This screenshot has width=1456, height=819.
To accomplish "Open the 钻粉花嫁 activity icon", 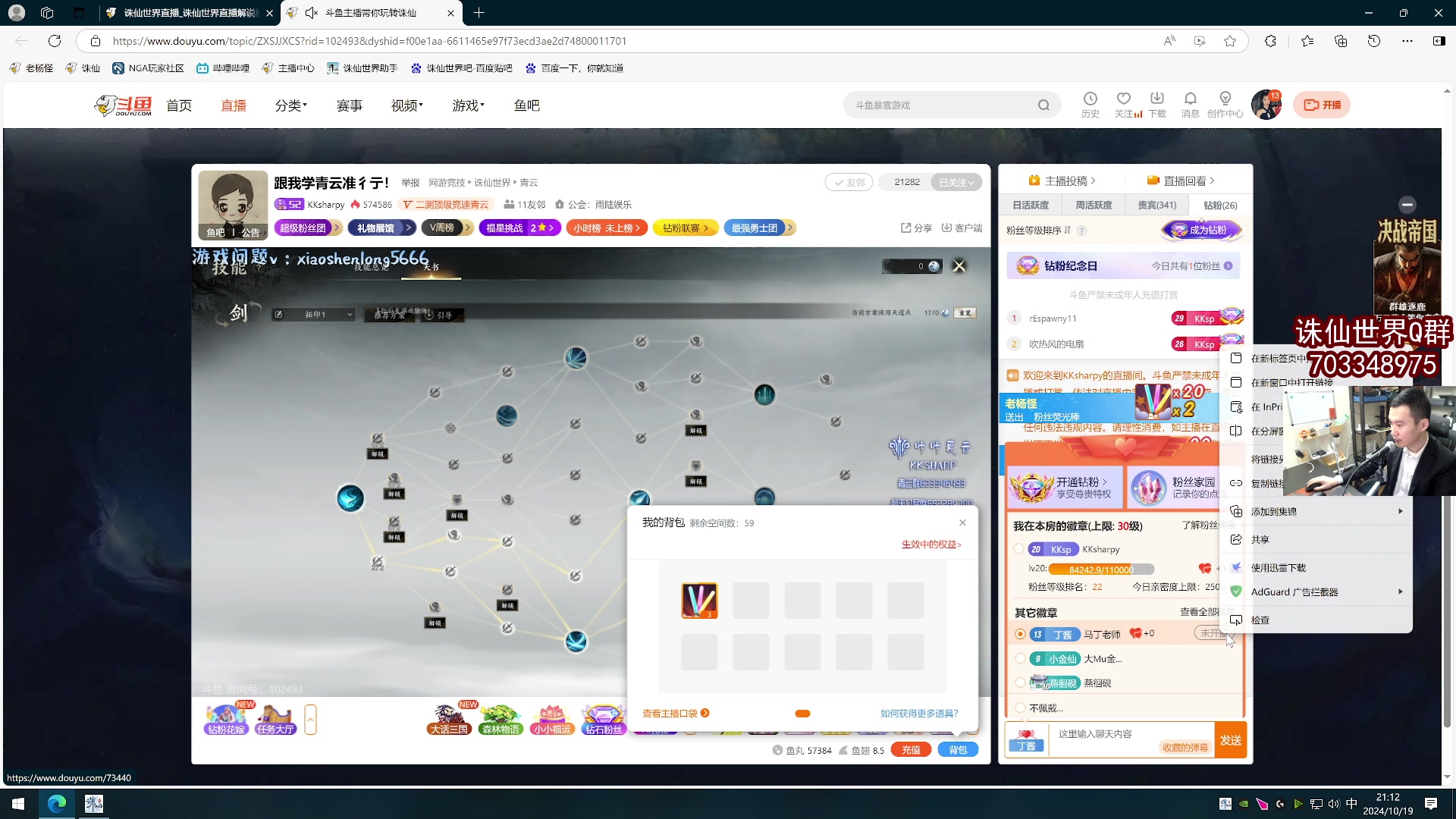I will (x=226, y=719).
